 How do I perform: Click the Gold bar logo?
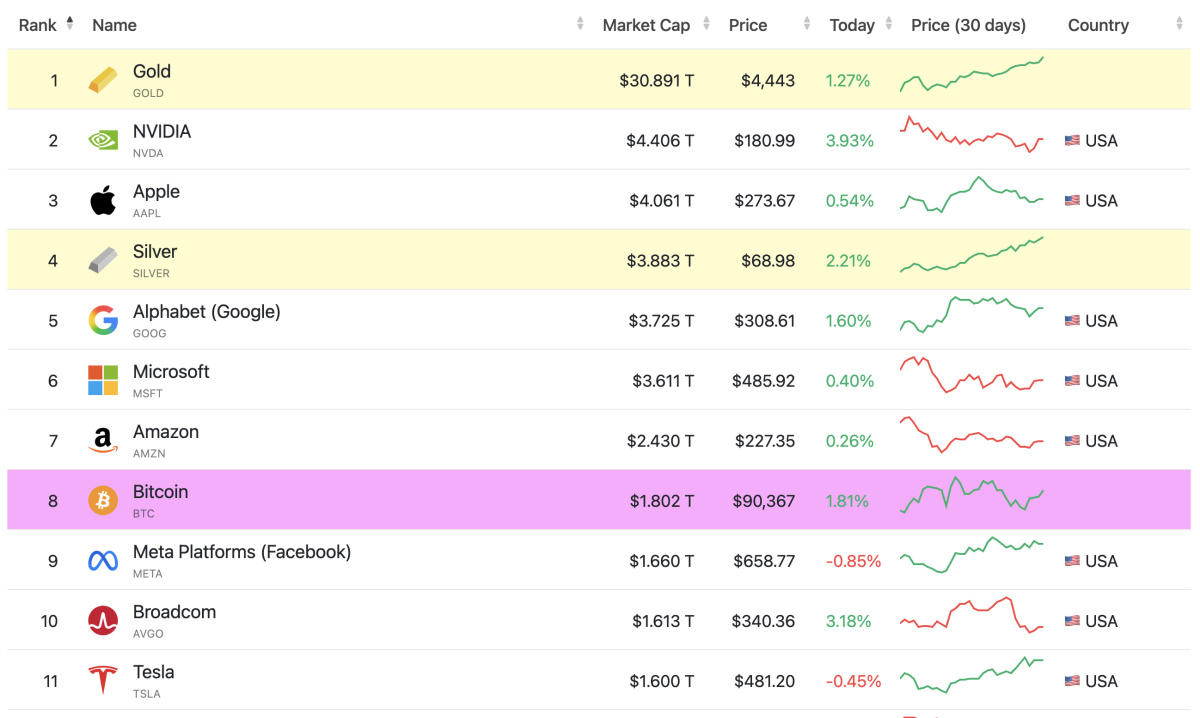coord(102,80)
